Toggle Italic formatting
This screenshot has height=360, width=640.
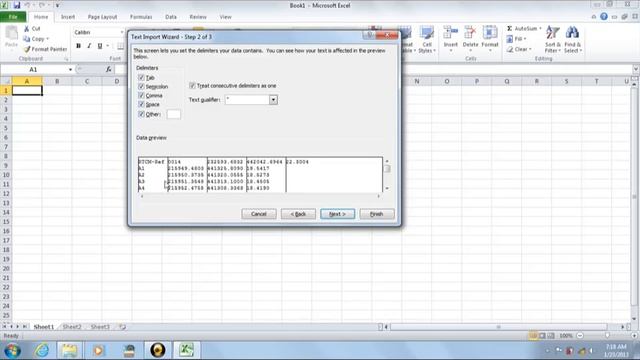point(89,46)
